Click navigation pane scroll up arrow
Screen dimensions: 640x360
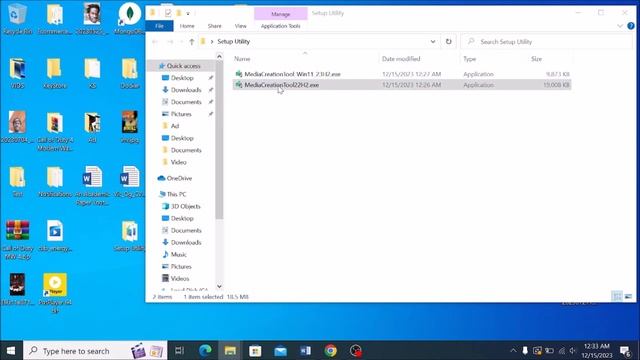coord(219,56)
